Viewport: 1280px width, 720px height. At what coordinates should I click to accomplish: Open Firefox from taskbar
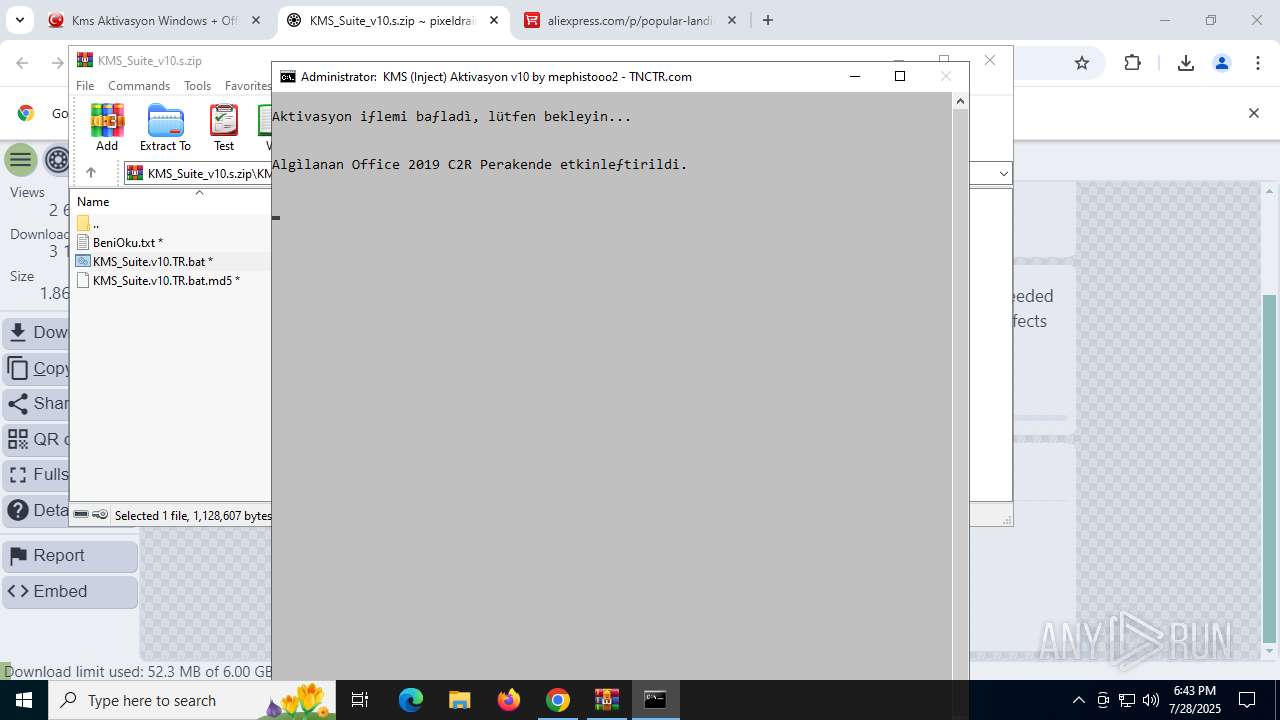point(509,700)
